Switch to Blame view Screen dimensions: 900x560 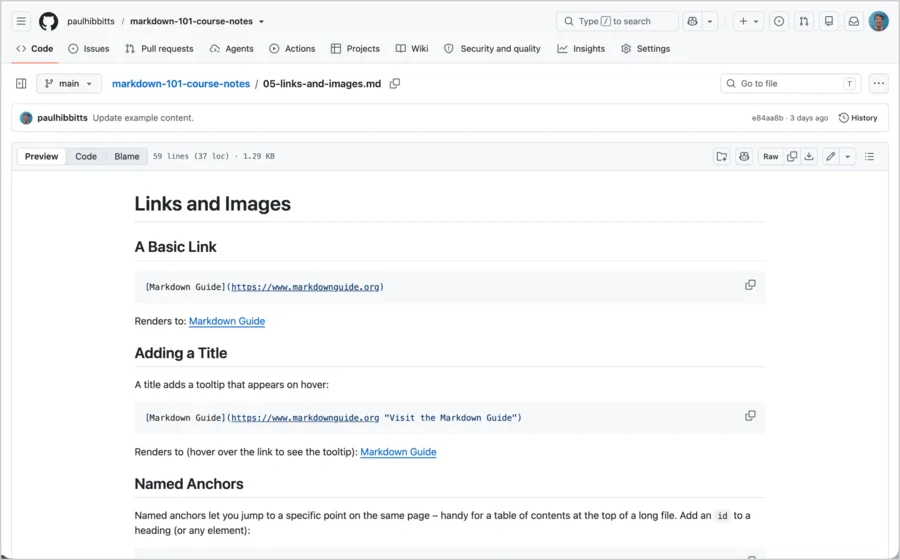click(127, 157)
